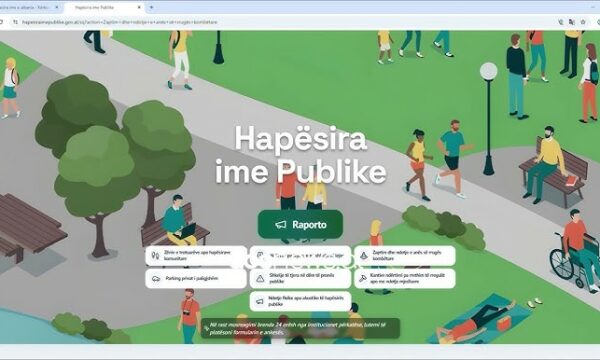The width and height of the screenshot is (600, 360).
Task: Click the location pin icon on the sidewalks card
Action: [x=155, y=256]
